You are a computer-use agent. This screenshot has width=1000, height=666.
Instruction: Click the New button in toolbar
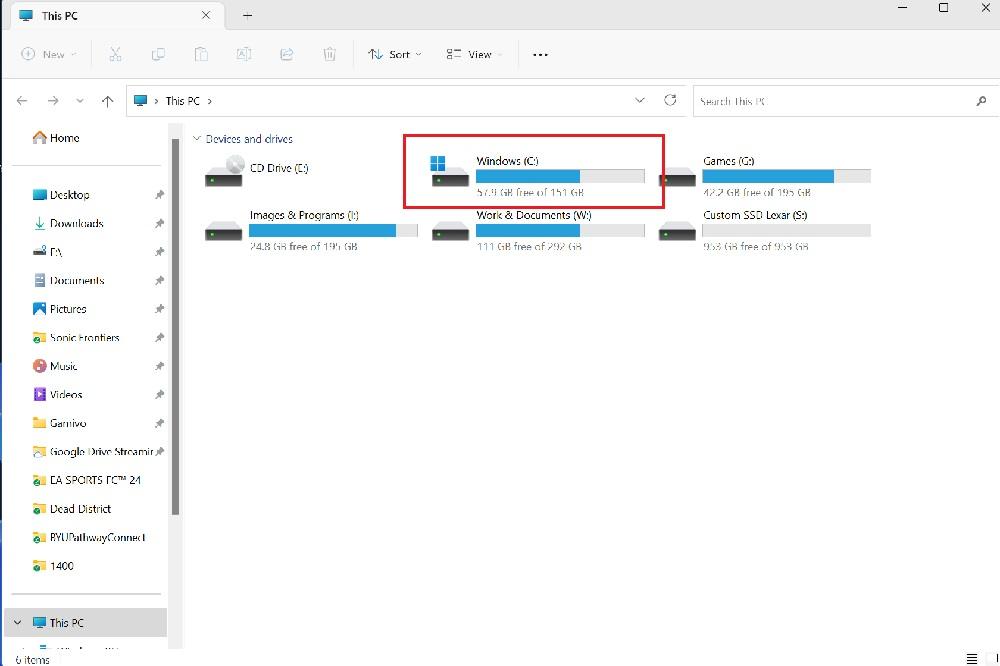pos(46,54)
